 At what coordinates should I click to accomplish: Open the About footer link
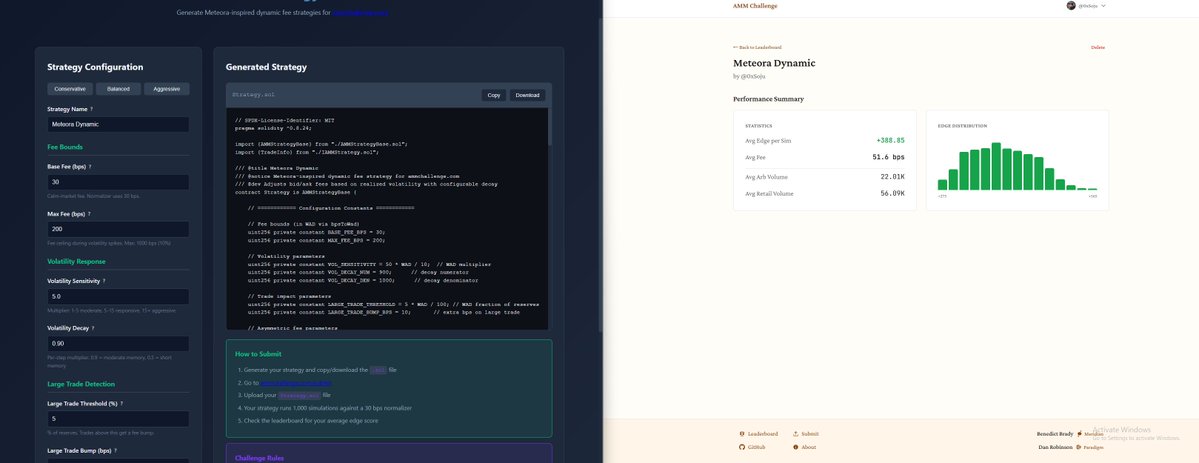tap(809, 447)
